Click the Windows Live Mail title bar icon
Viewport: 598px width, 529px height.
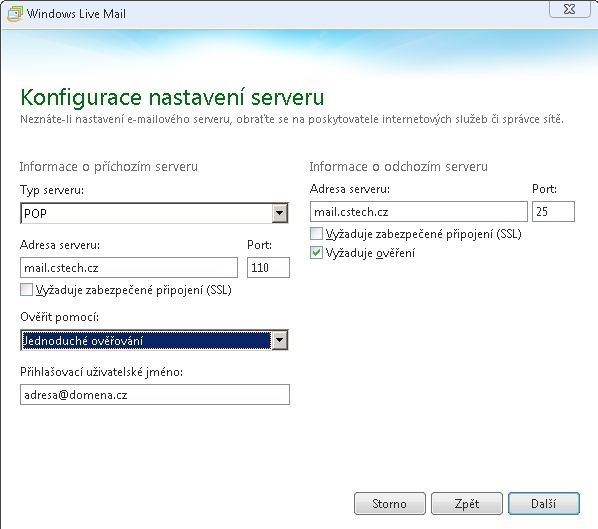pos(15,14)
